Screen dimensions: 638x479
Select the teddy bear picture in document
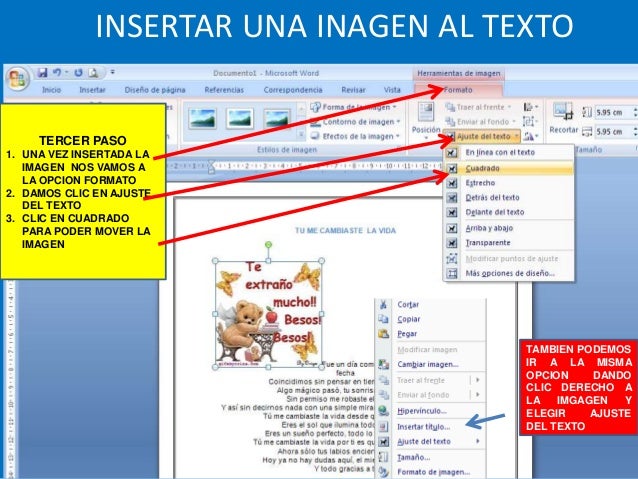coord(269,314)
